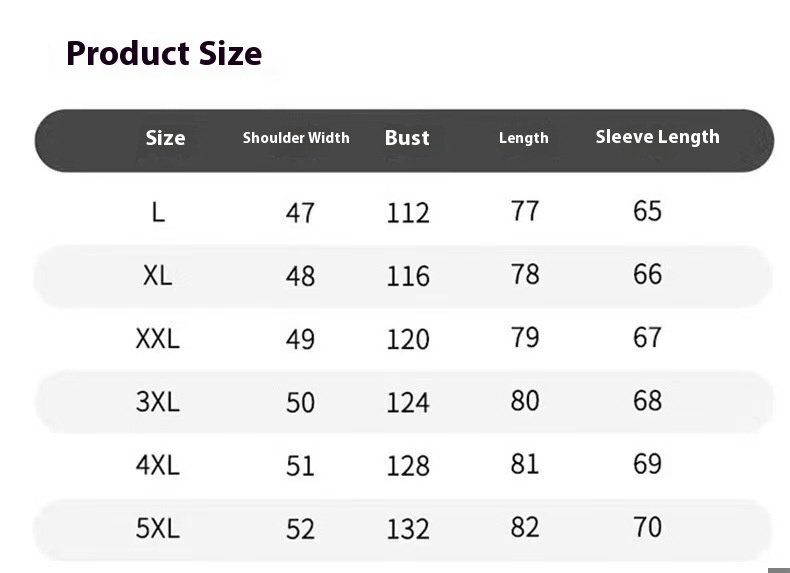Click bust value 112 for size L
Image resolution: width=790 pixels, height=573 pixels.
click(x=408, y=213)
